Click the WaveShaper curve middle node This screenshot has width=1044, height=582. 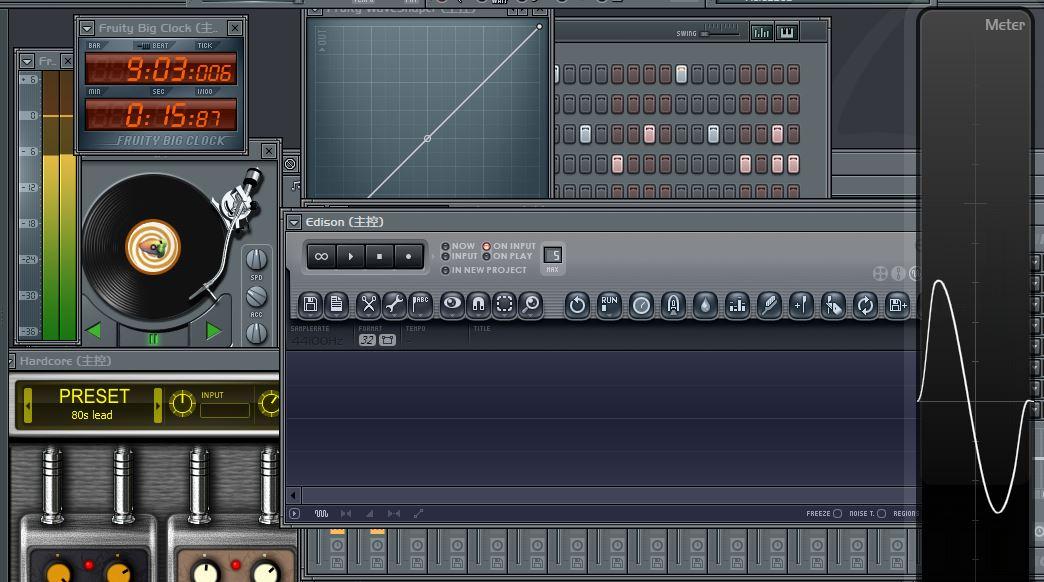pyautogui.click(x=427, y=139)
